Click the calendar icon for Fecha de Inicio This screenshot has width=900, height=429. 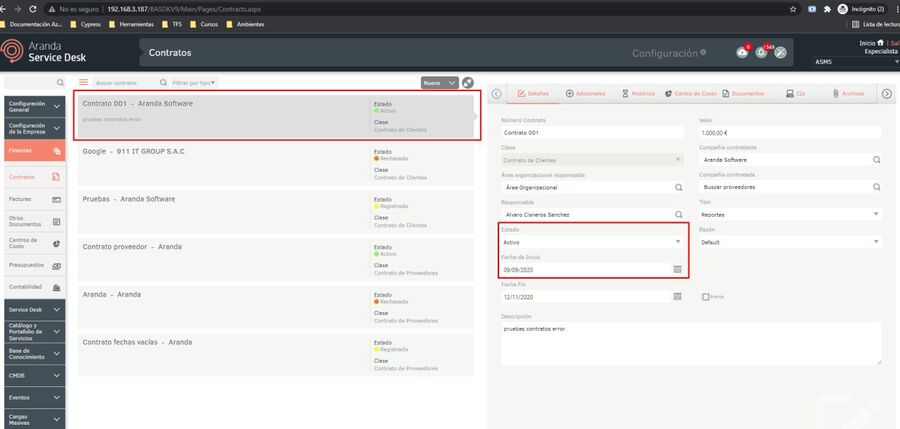tap(677, 270)
